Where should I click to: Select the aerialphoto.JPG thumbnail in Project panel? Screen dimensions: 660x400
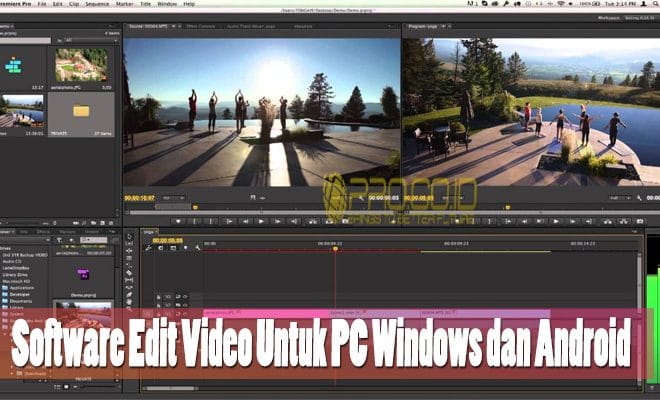tap(81, 64)
